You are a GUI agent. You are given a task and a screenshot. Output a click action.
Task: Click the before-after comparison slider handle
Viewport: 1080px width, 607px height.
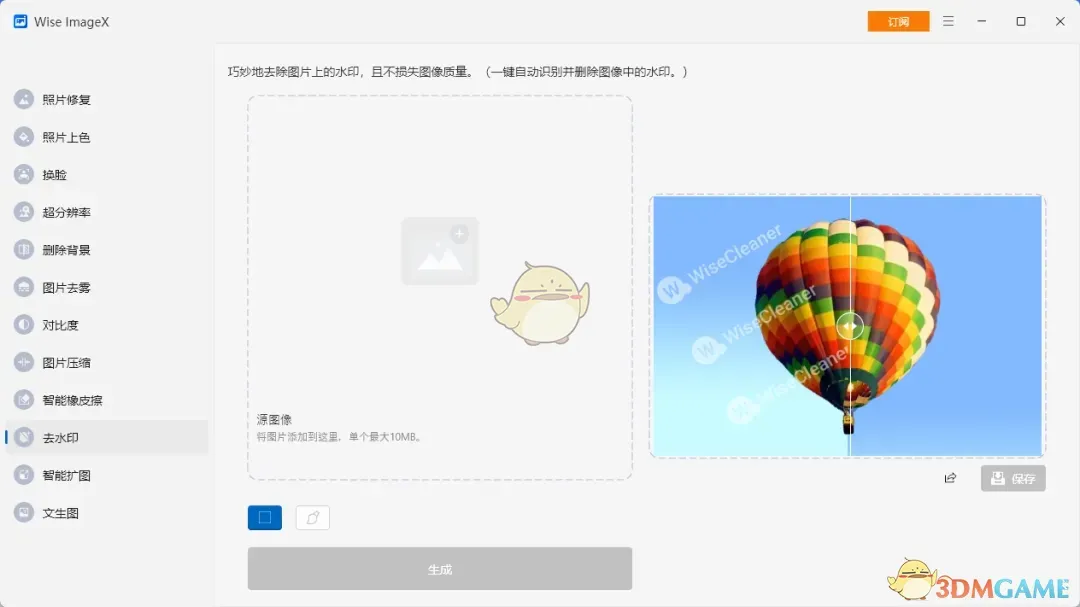click(850, 326)
